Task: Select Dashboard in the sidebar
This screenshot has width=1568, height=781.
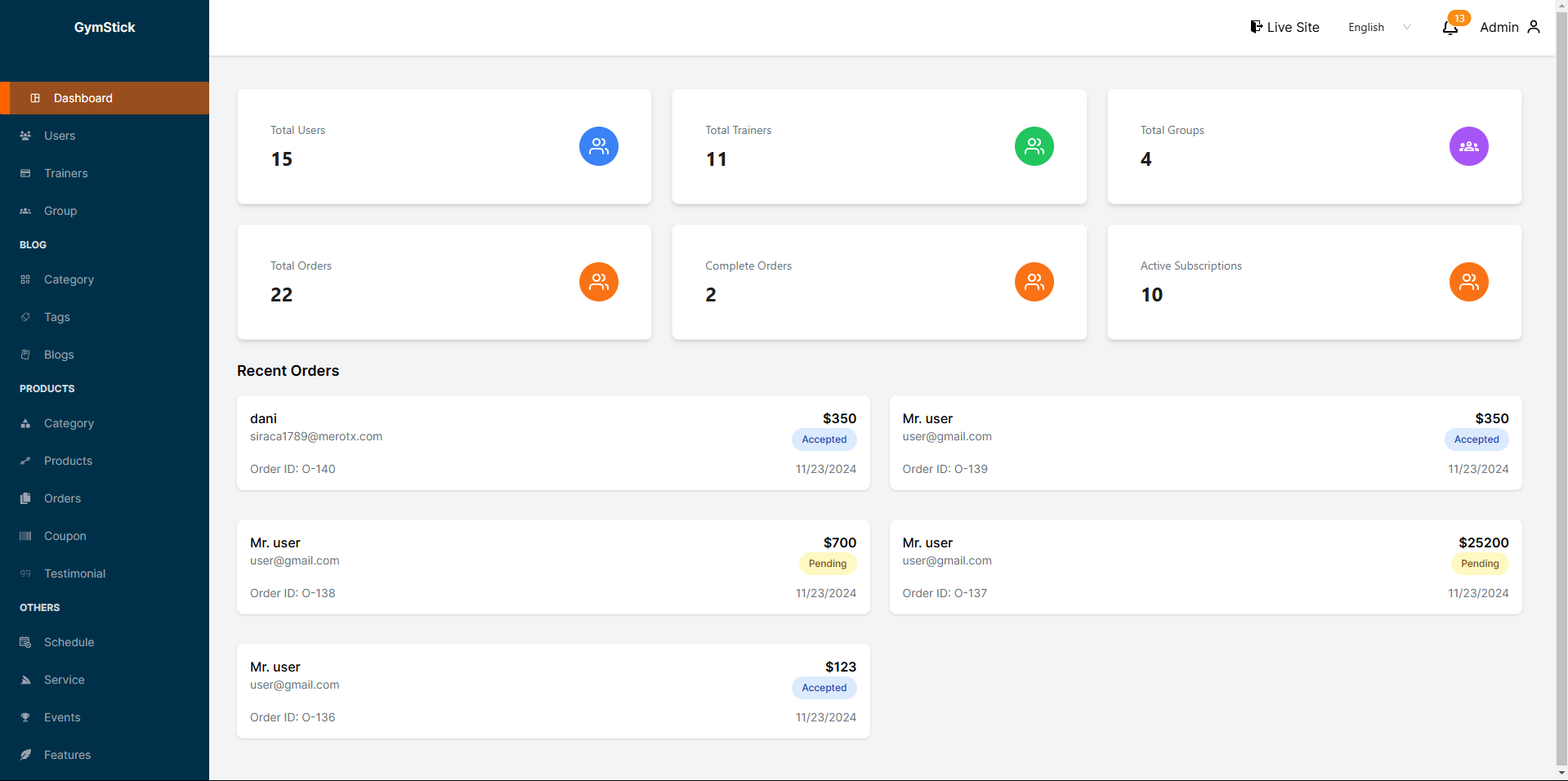Action: [83, 98]
